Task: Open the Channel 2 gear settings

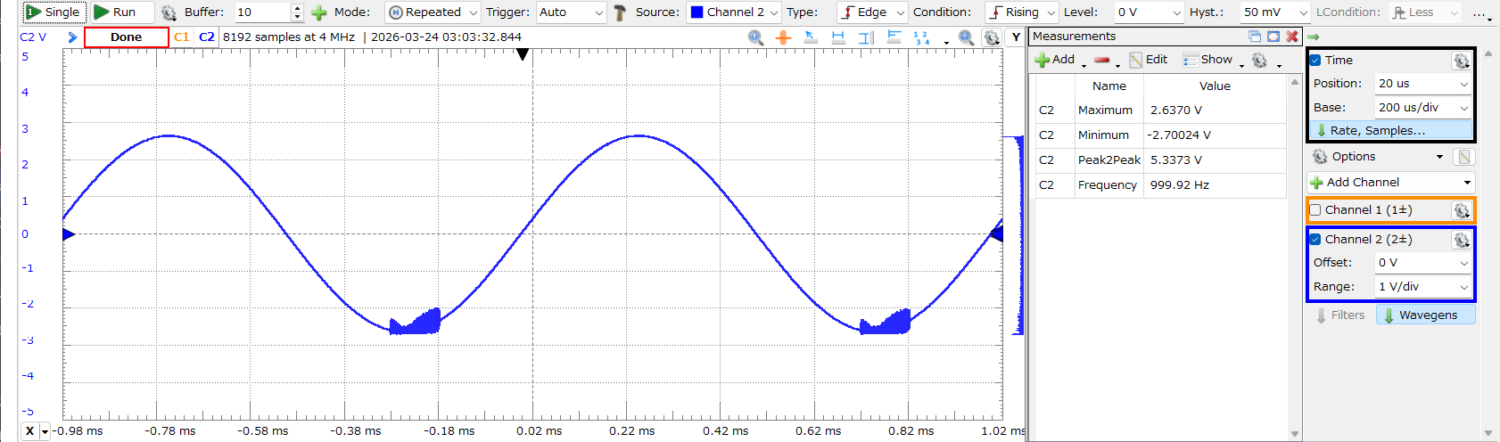Action: (1460, 240)
